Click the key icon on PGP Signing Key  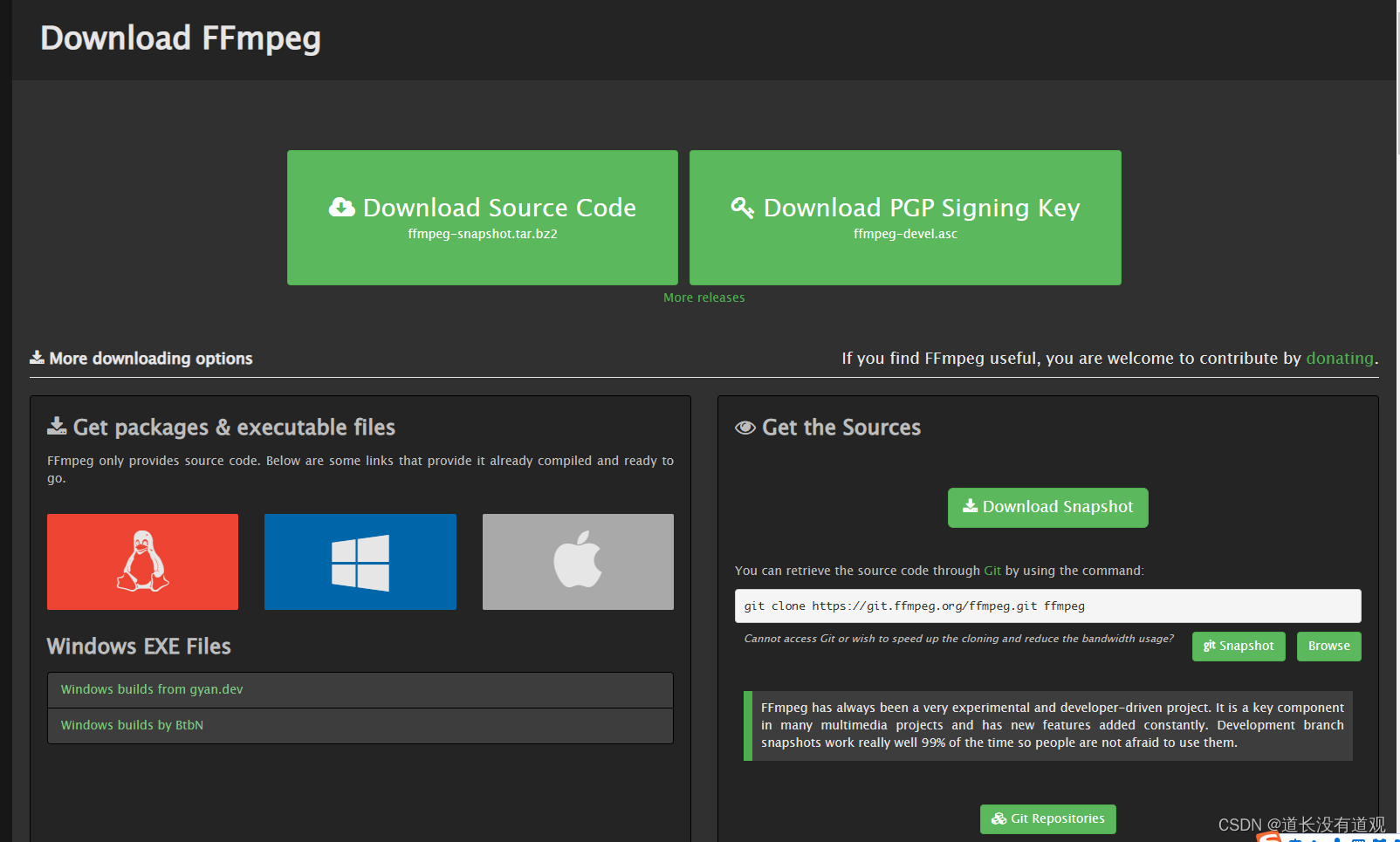(x=743, y=208)
